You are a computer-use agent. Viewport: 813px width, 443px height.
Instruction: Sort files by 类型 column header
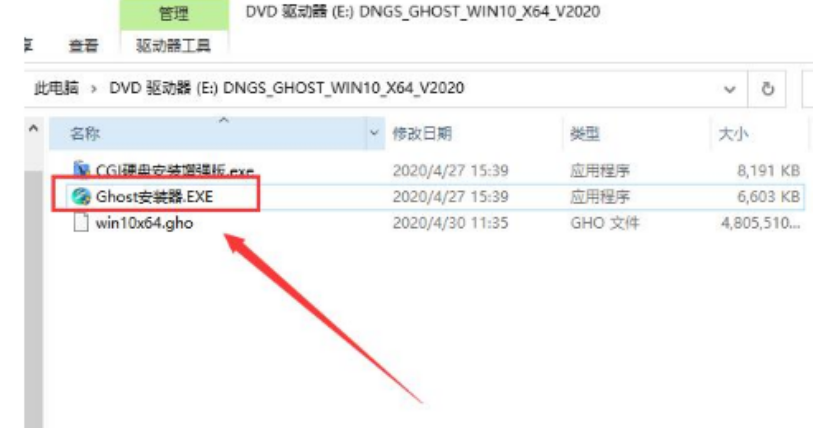tap(638, 134)
